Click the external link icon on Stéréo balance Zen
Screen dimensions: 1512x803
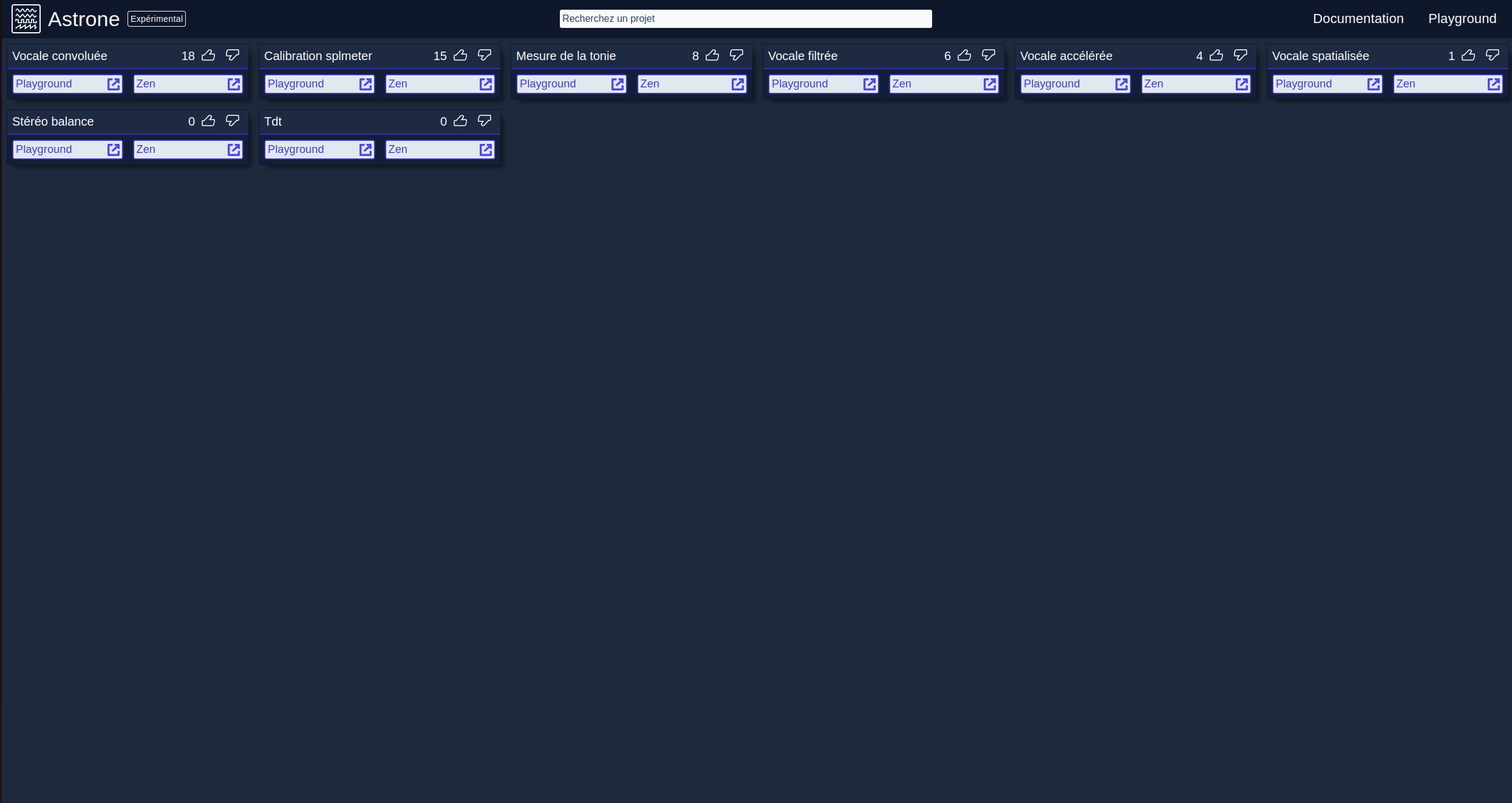click(x=234, y=150)
